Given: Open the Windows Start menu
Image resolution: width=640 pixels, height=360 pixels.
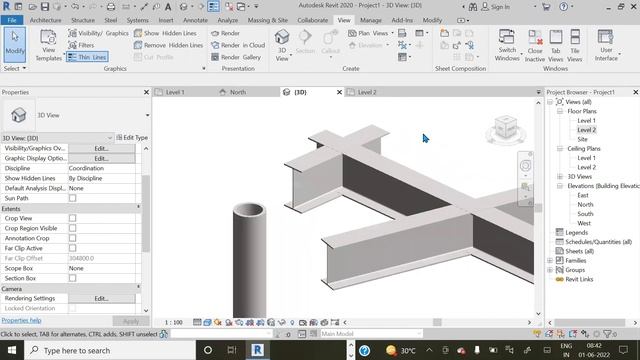Looking at the screenshot, I should click(x=12, y=350).
